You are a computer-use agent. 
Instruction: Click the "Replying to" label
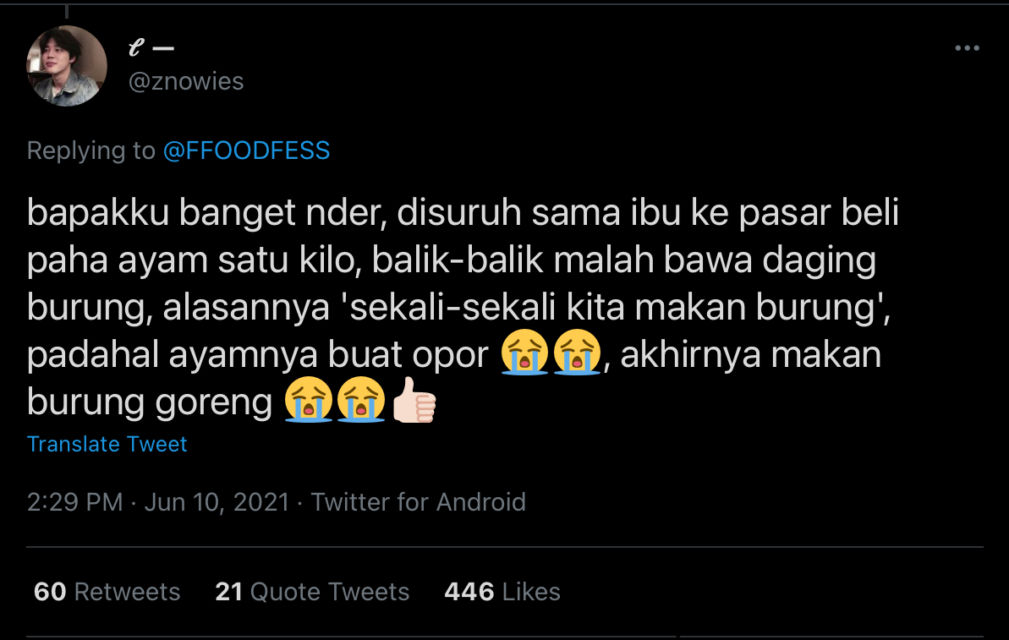coord(90,151)
